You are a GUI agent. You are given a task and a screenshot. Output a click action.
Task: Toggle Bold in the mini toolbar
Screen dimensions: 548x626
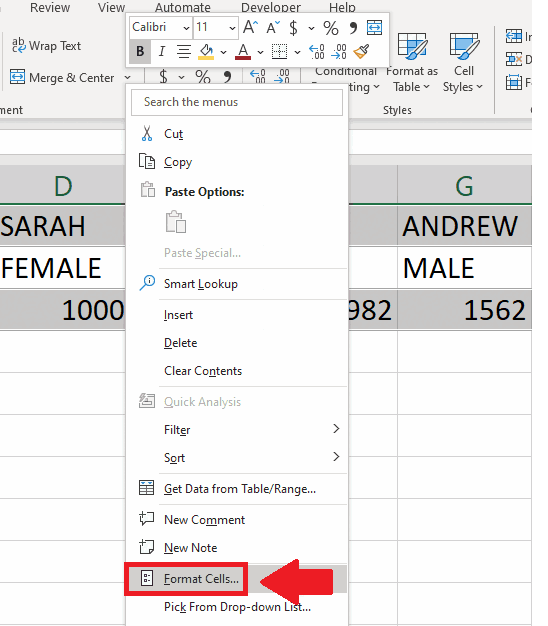pos(140,52)
